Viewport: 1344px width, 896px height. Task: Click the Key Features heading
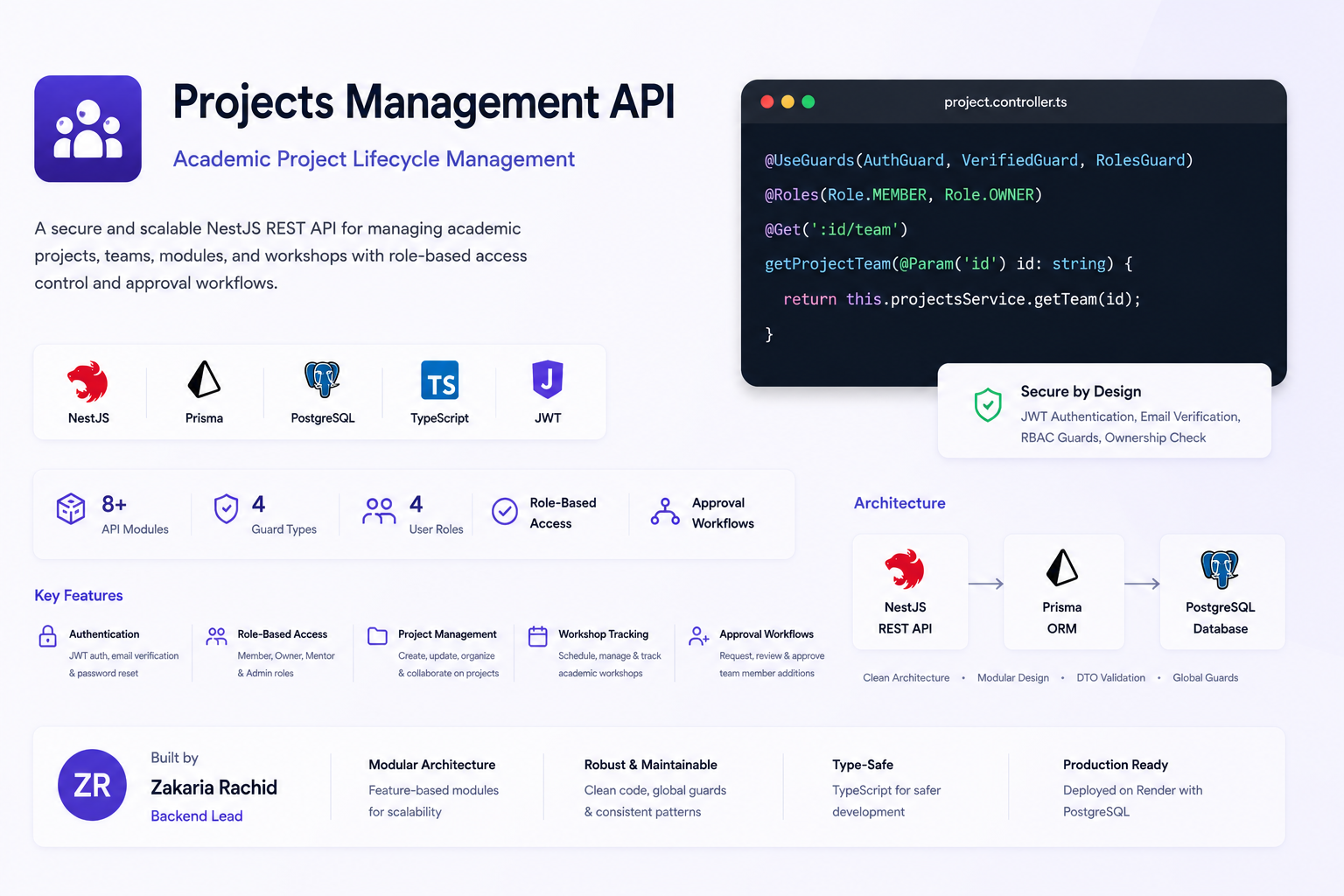tap(79, 596)
